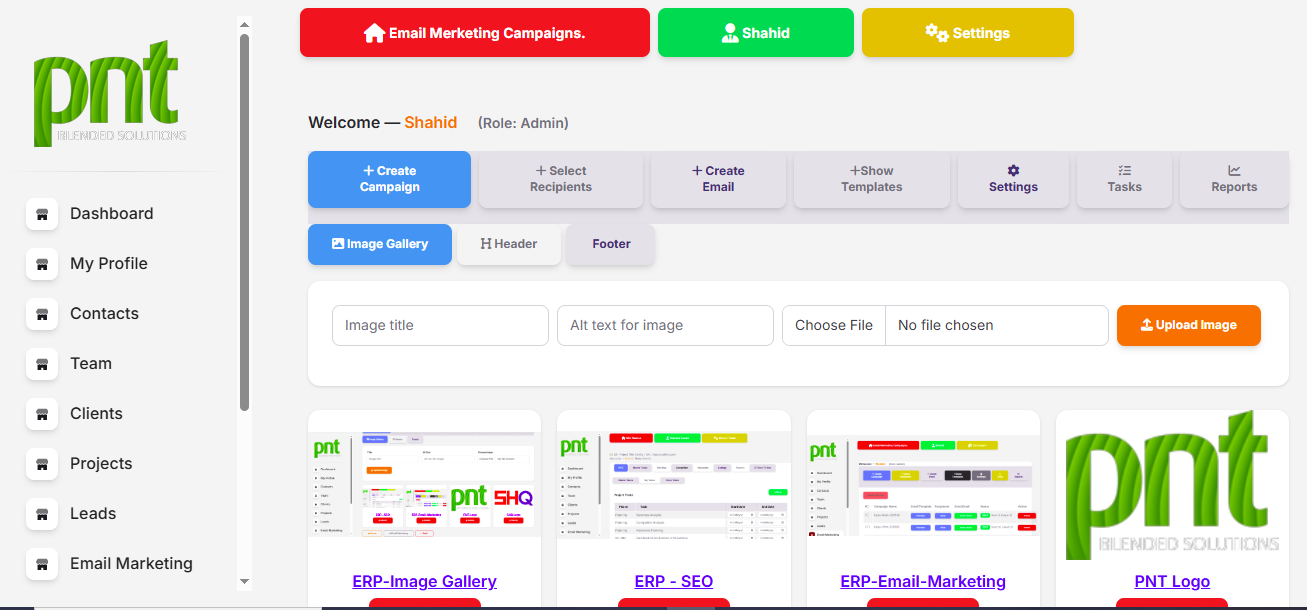Select the Create Campaign tab
The height and width of the screenshot is (610, 1307).
coord(389,179)
